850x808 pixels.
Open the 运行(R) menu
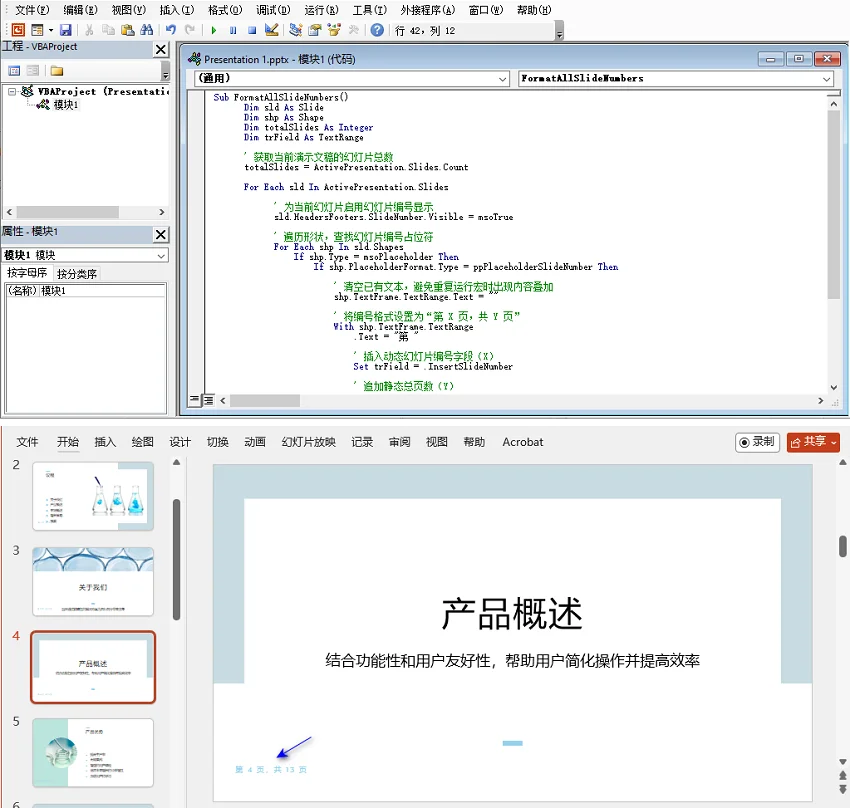pyautogui.click(x=321, y=10)
